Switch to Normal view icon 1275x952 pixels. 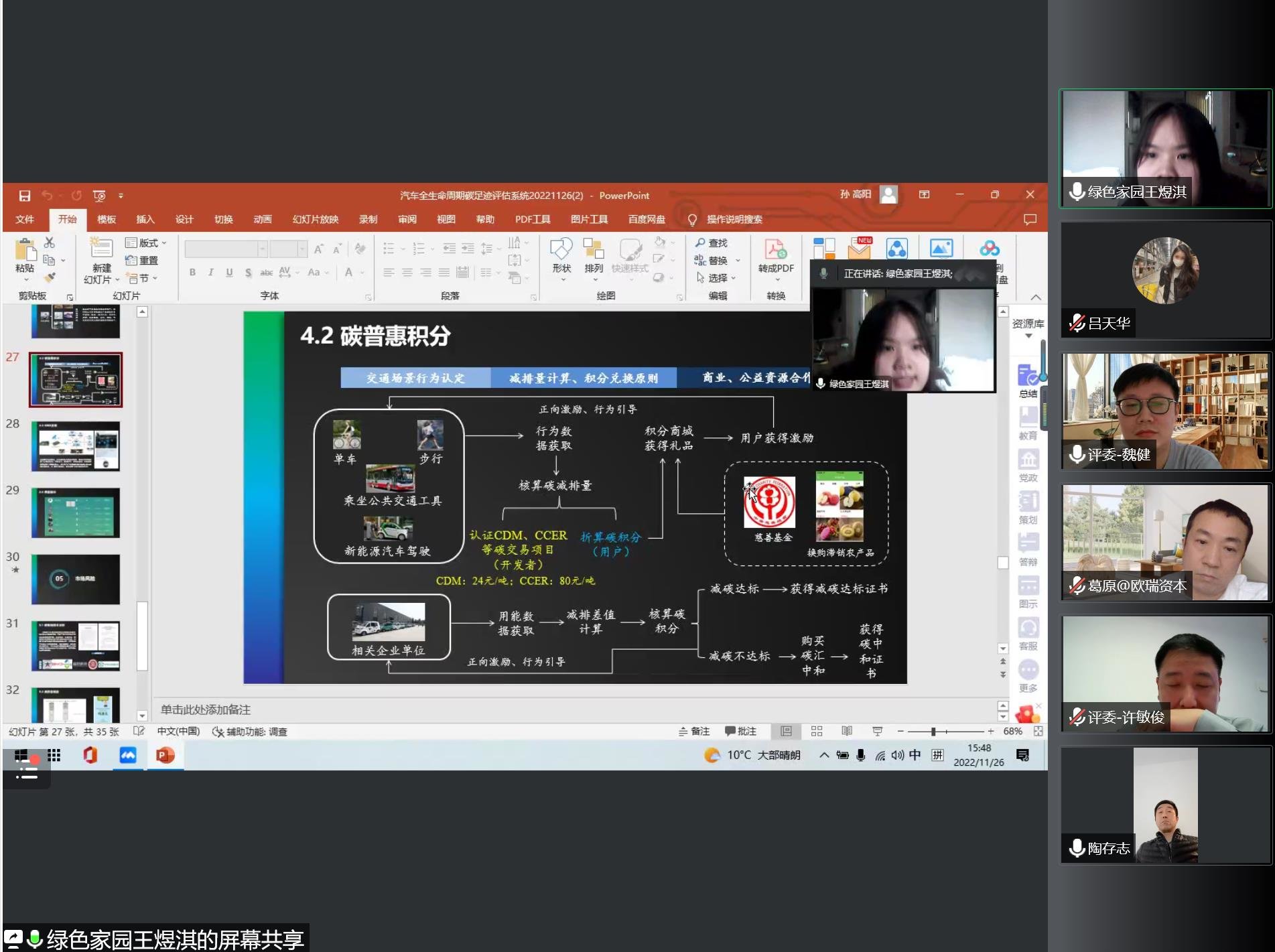click(x=787, y=732)
